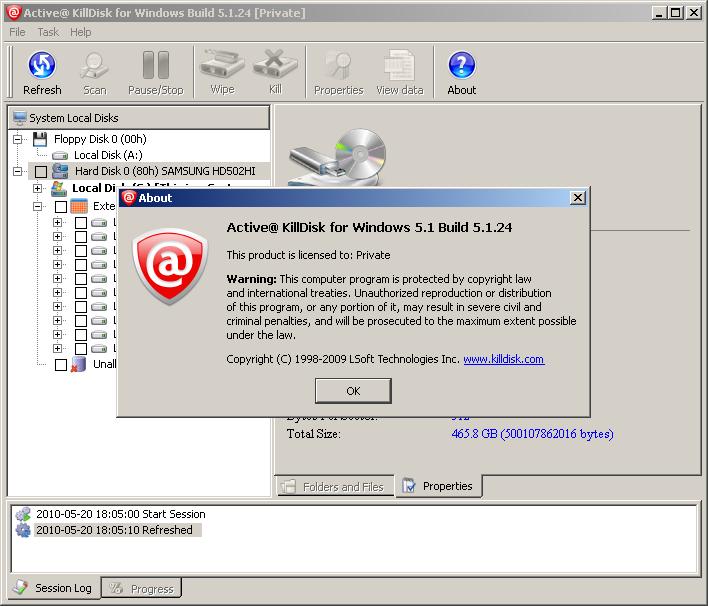
Task: Close the About dialog with X
Action: point(578,198)
